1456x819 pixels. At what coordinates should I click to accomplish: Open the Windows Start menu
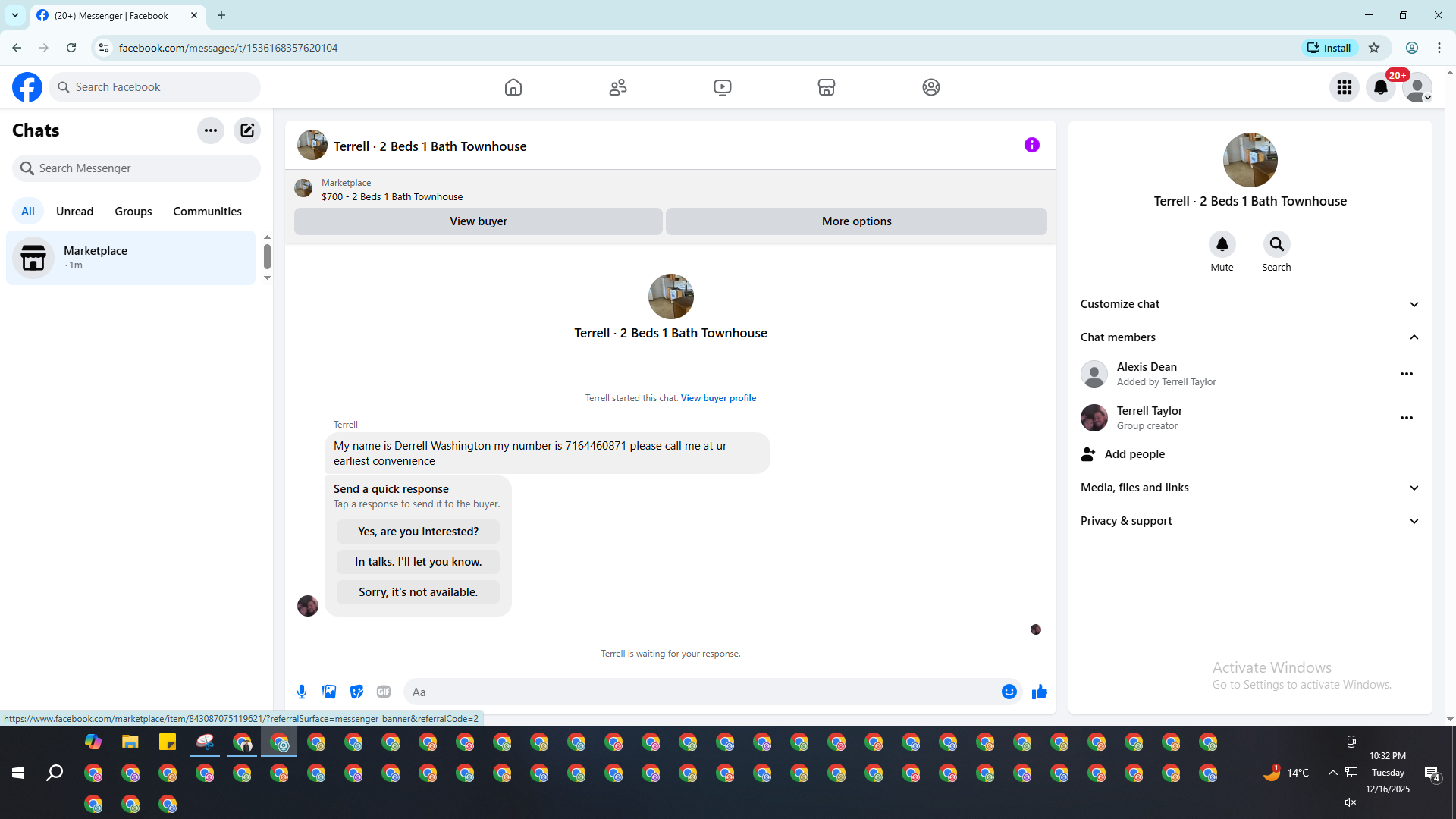click(x=18, y=773)
